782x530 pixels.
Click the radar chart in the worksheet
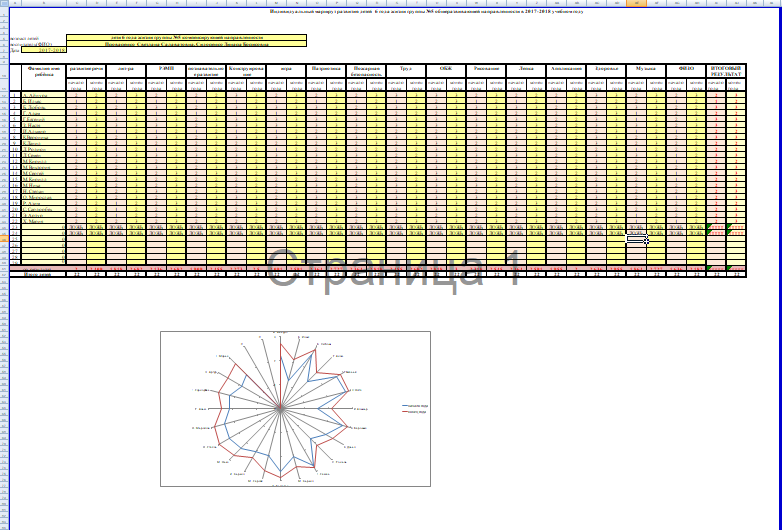pyautogui.click(x=295, y=409)
